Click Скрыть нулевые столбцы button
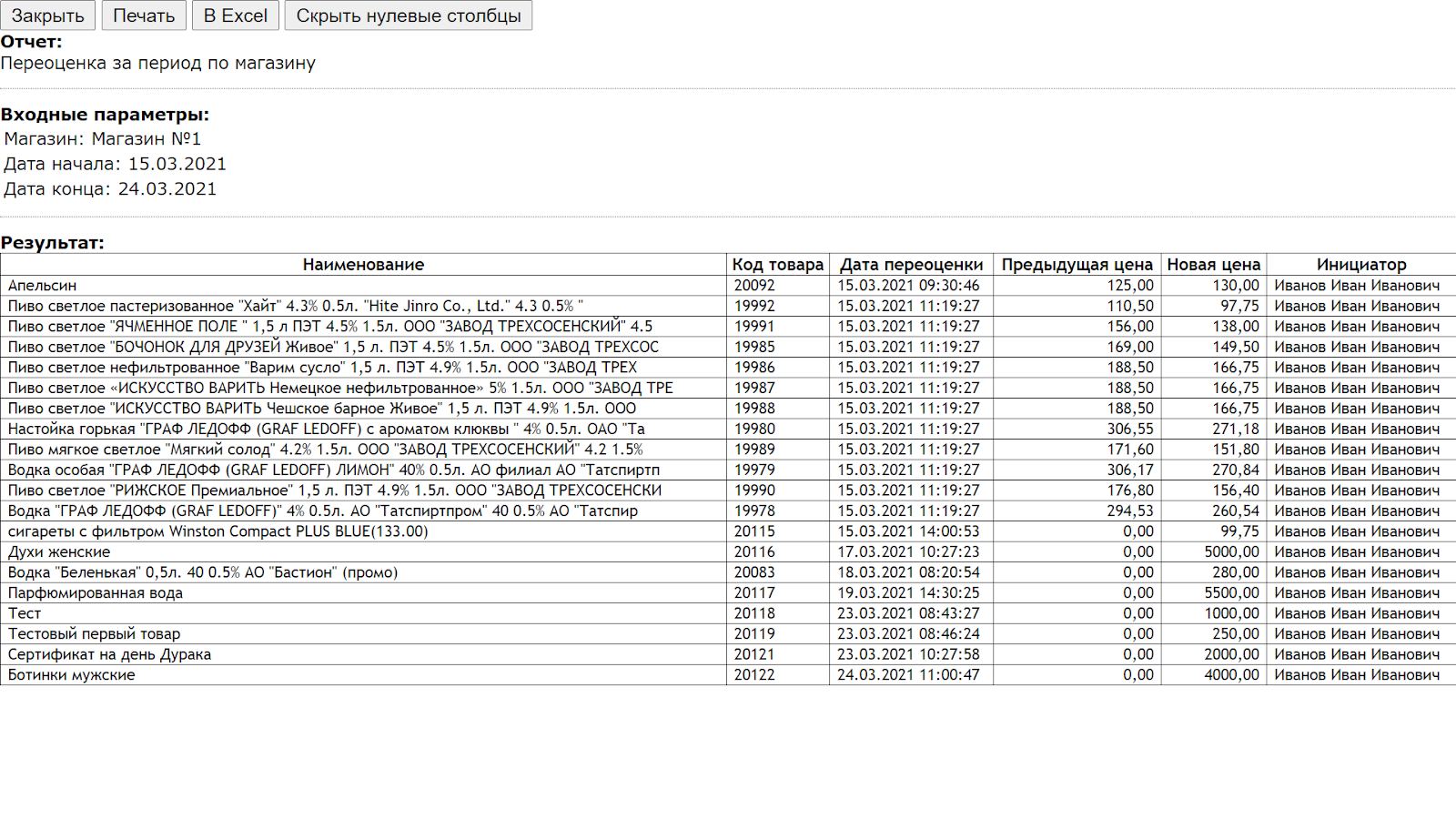Viewport: 1456px width, 819px height. tap(408, 15)
